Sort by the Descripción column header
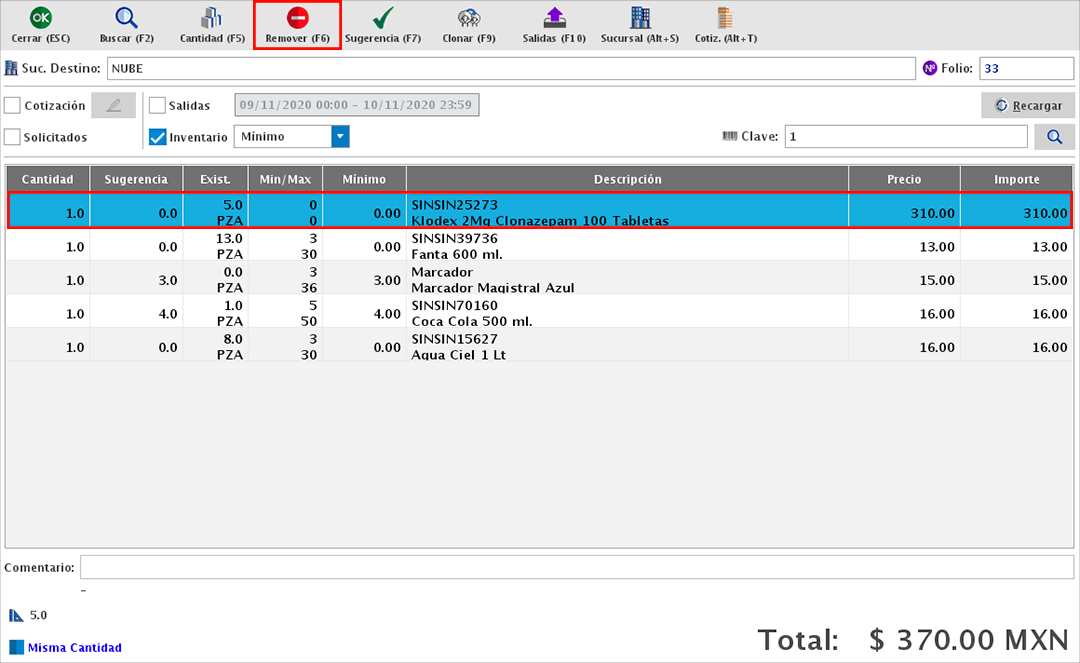The image size is (1080, 663). [x=627, y=179]
